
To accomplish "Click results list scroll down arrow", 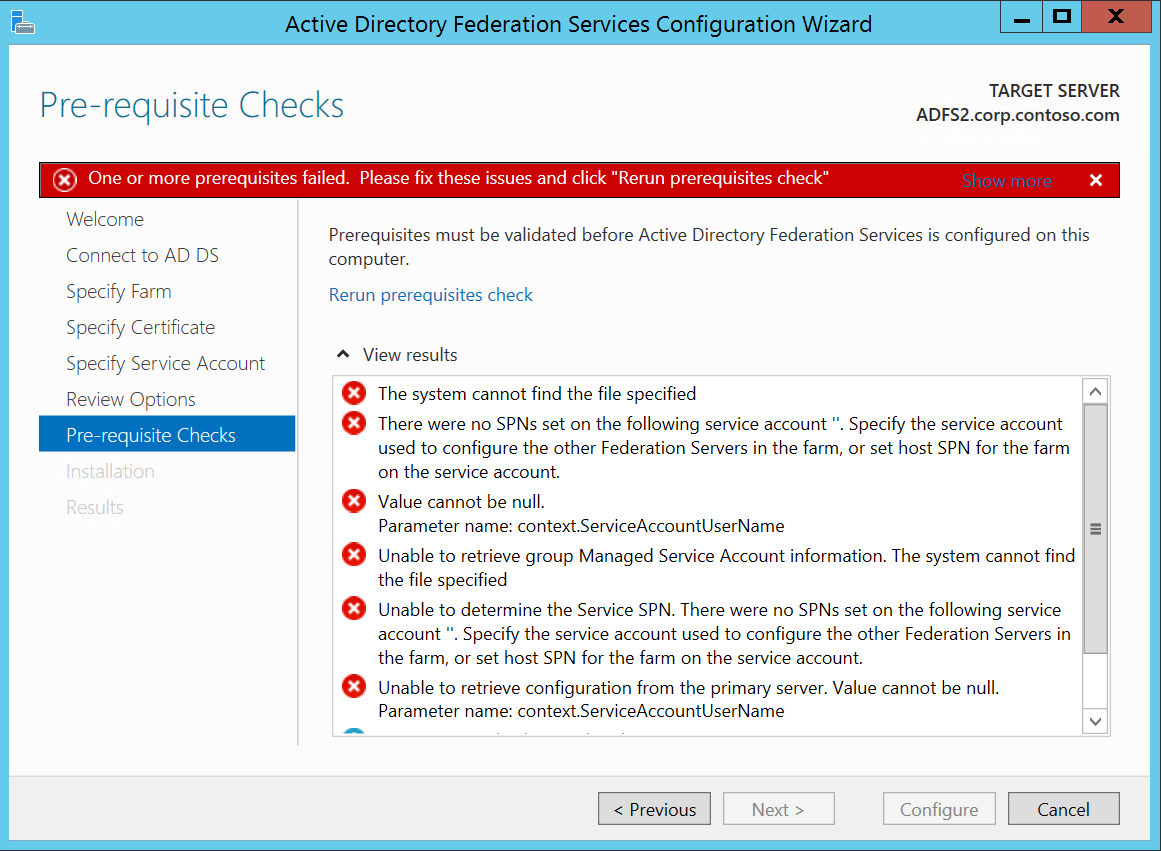I will [x=1096, y=721].
